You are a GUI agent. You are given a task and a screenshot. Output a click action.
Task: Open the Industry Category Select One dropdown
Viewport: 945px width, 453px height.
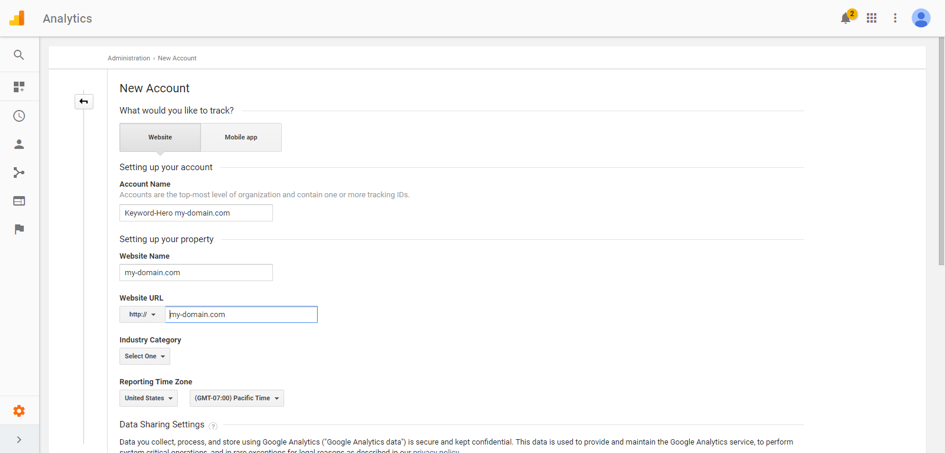(x=145, y=356)
